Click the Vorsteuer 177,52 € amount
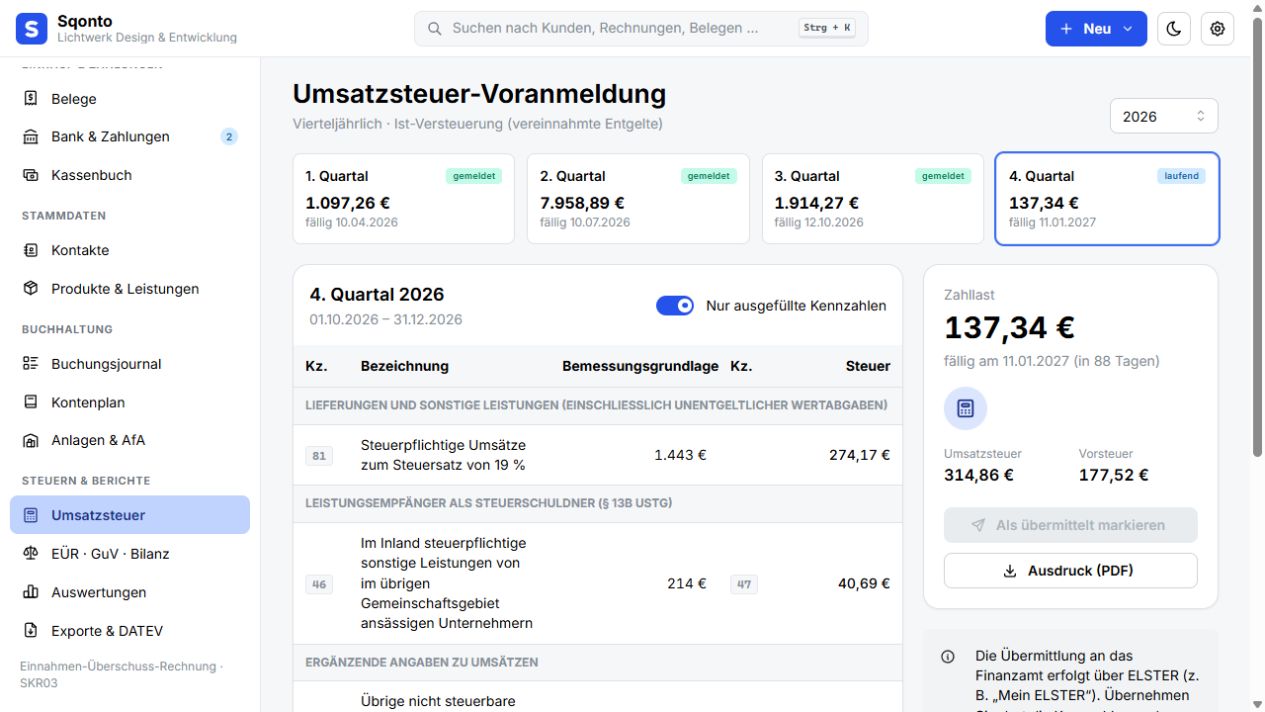 point(1114,475)
